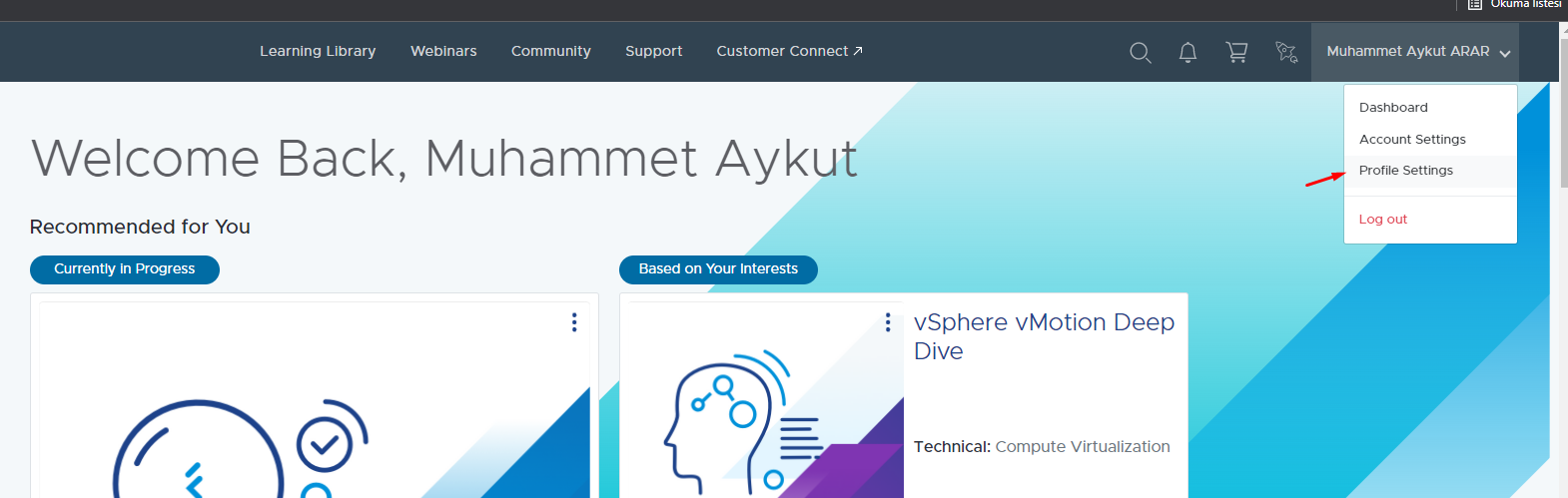Open the vSphere vMotion Deep Dive title

click(x=1044, y=336)
